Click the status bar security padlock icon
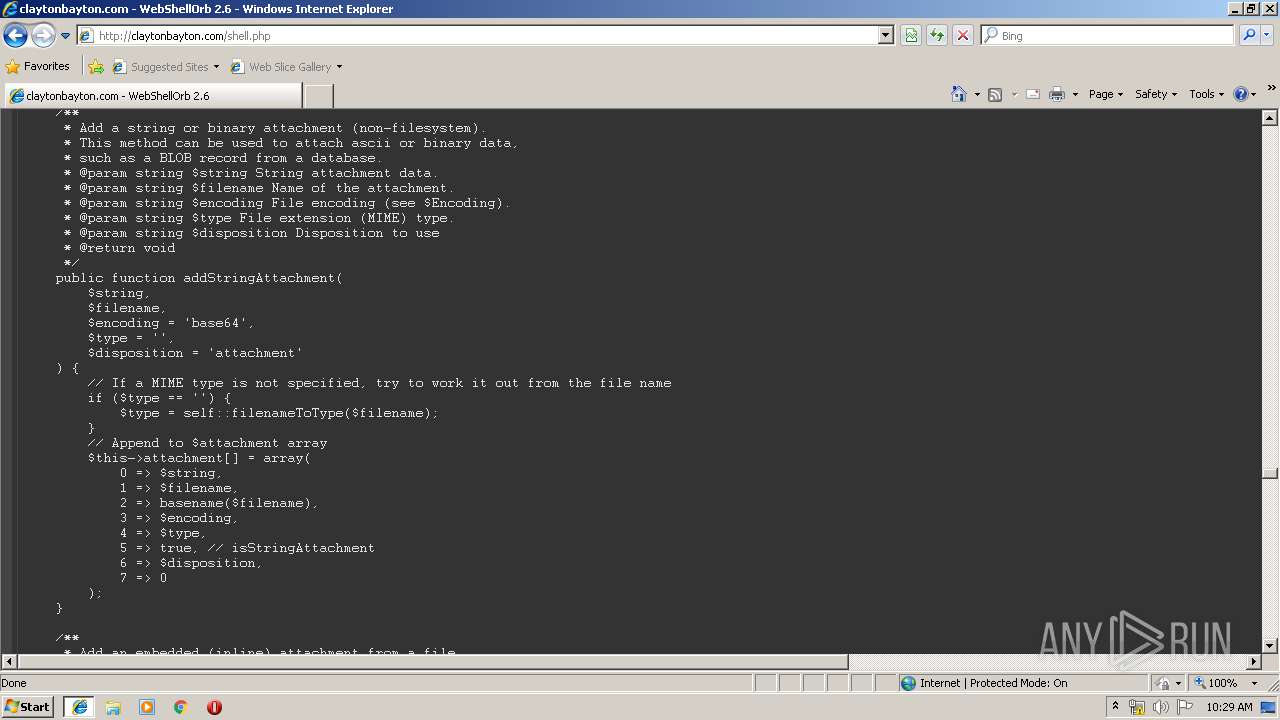The height and width of the screenshot is (720, 1280). tap(1163, 683)
